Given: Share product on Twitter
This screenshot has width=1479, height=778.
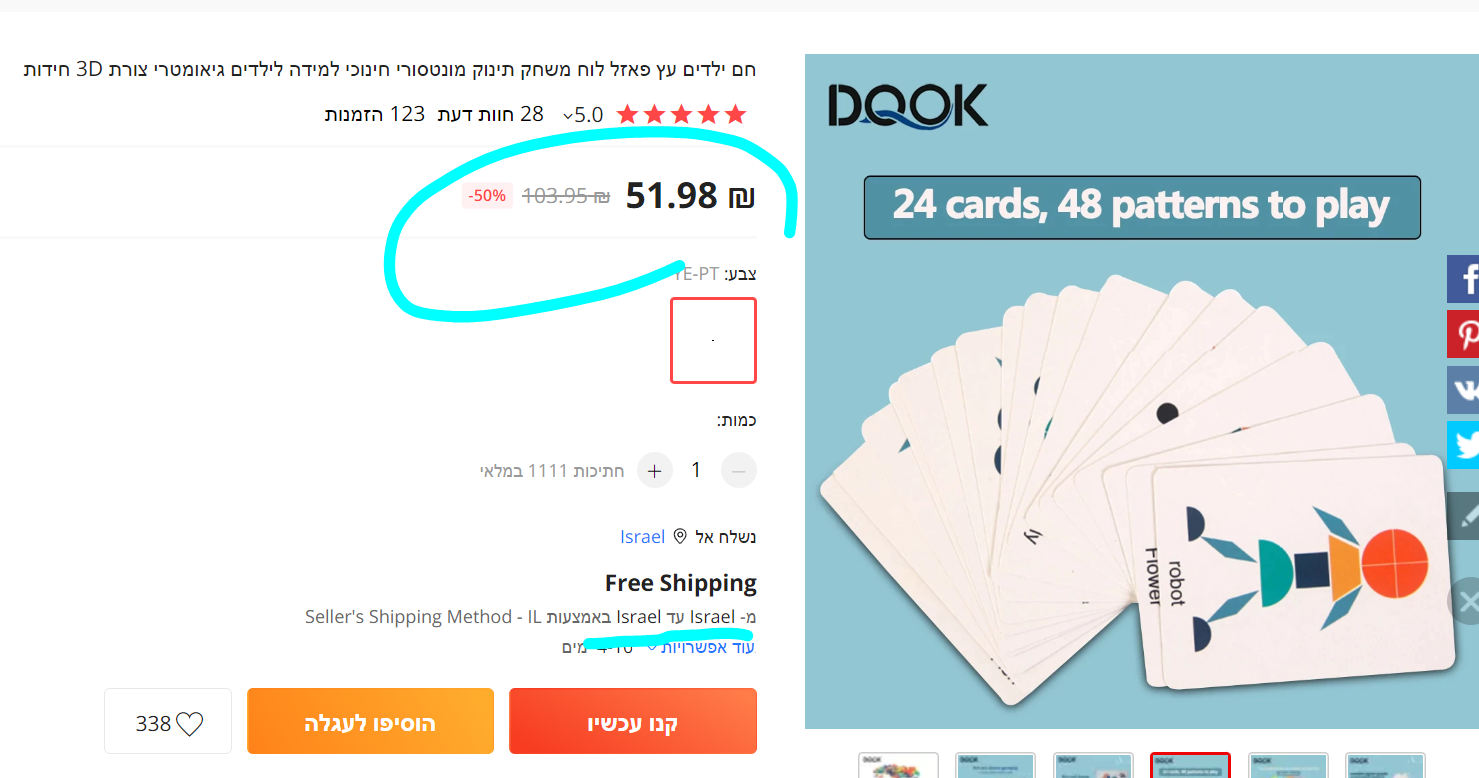Looking at the screenshot, I should click(x=1464, y=445).
